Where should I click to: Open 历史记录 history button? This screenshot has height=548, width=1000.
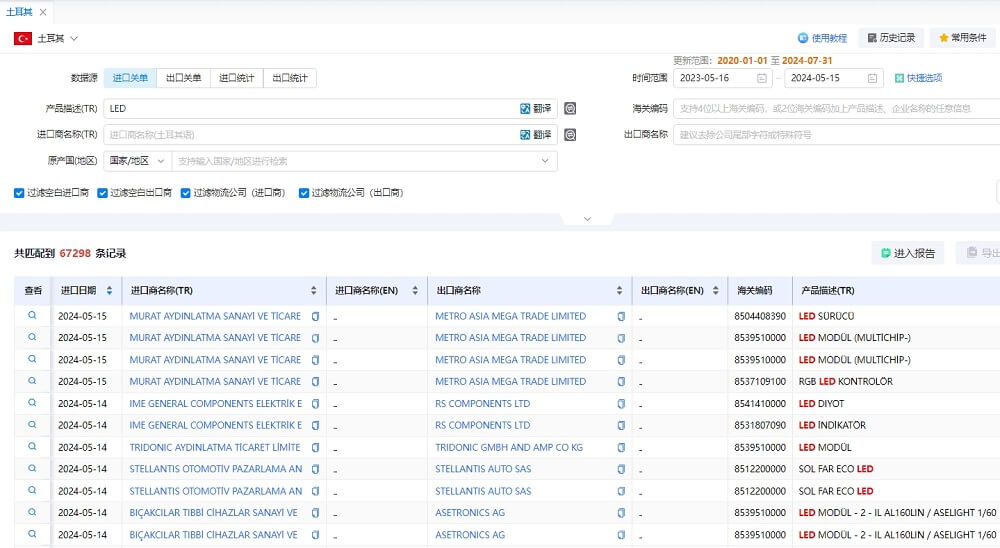click(891, 38)
